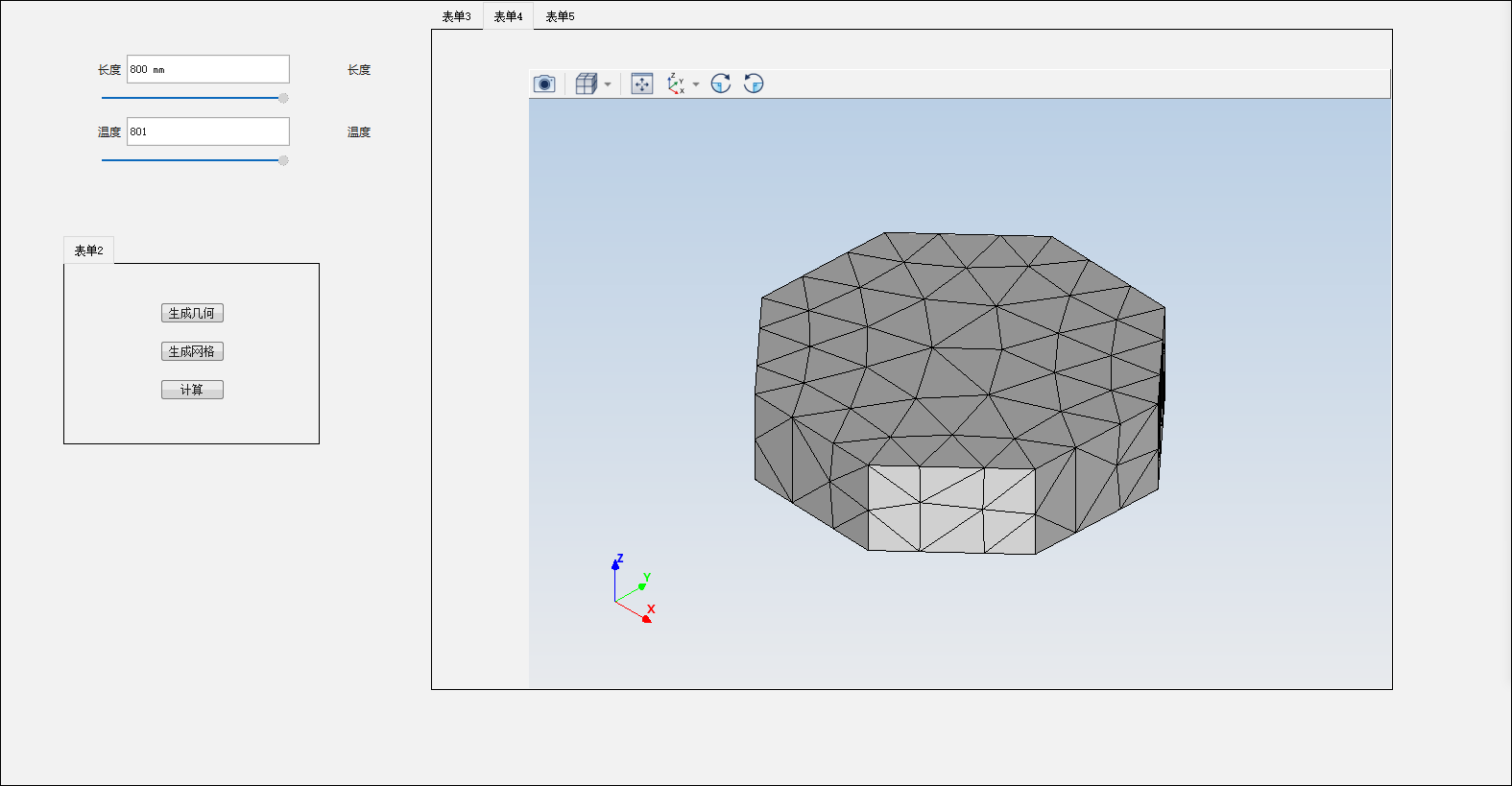This screenshot has width=1512, height=786.
Task: Click the 生成几何 button
Action: [192, 313]
